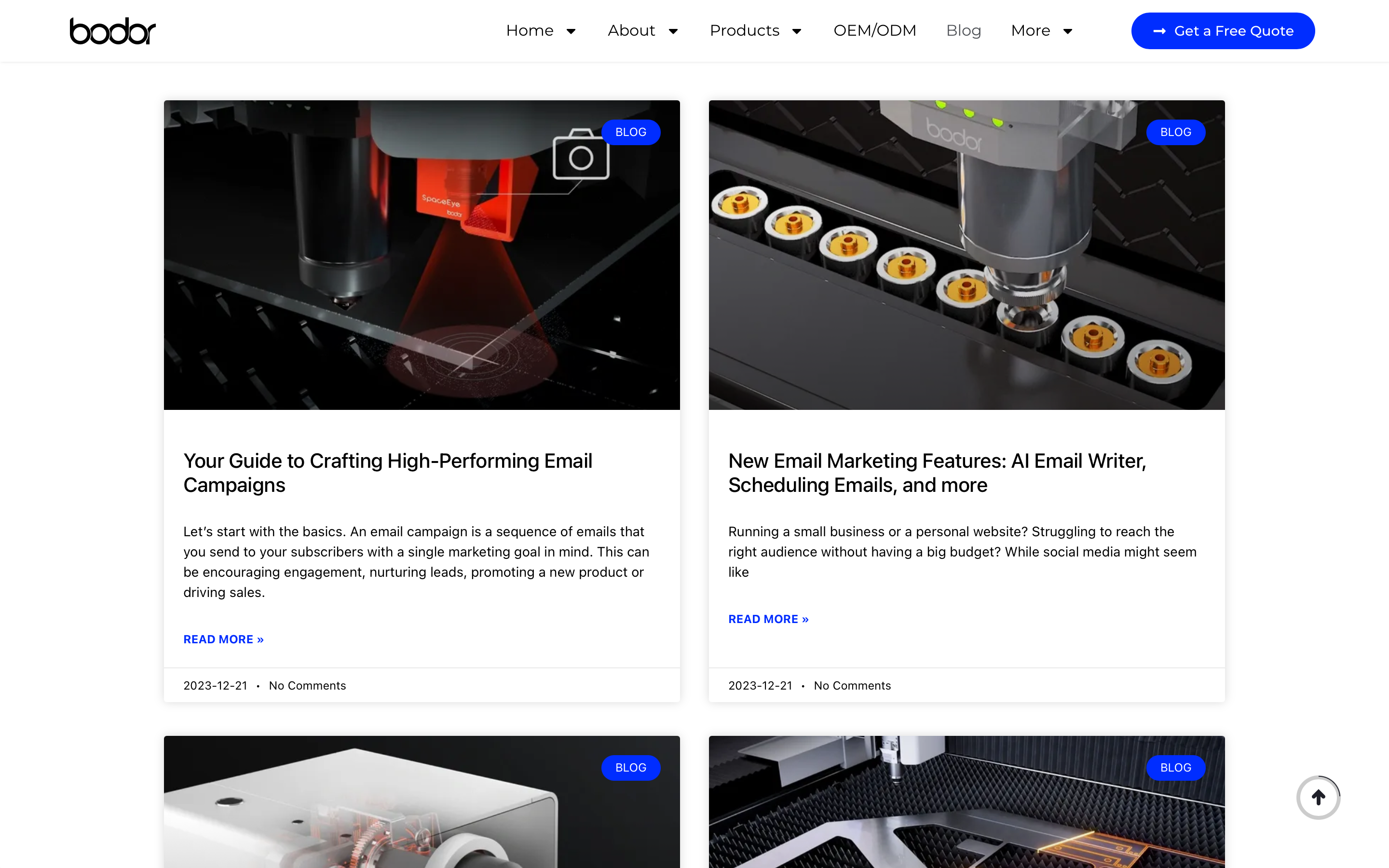The image size is (1389, 868).
Task: Click the bodor logo in header
Action: point(112,31)
